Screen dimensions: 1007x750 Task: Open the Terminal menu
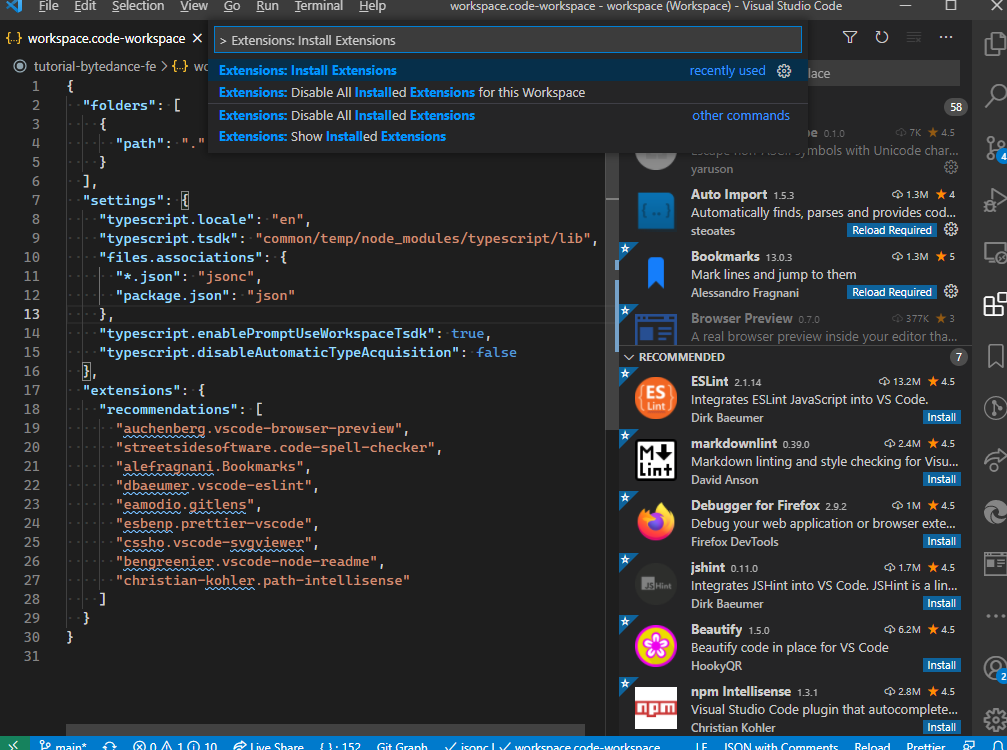click(x=319, y=6)
